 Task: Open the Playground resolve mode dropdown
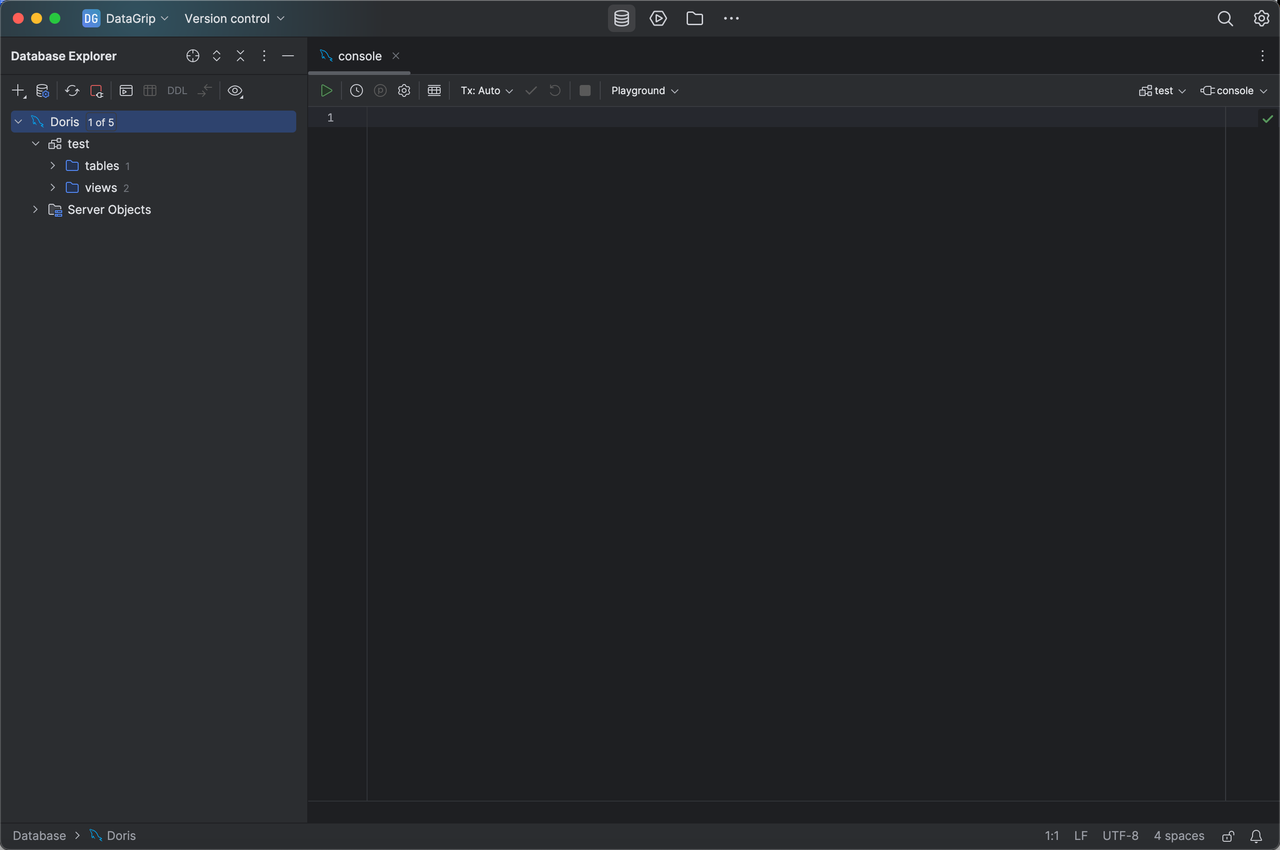click(644, 91)
